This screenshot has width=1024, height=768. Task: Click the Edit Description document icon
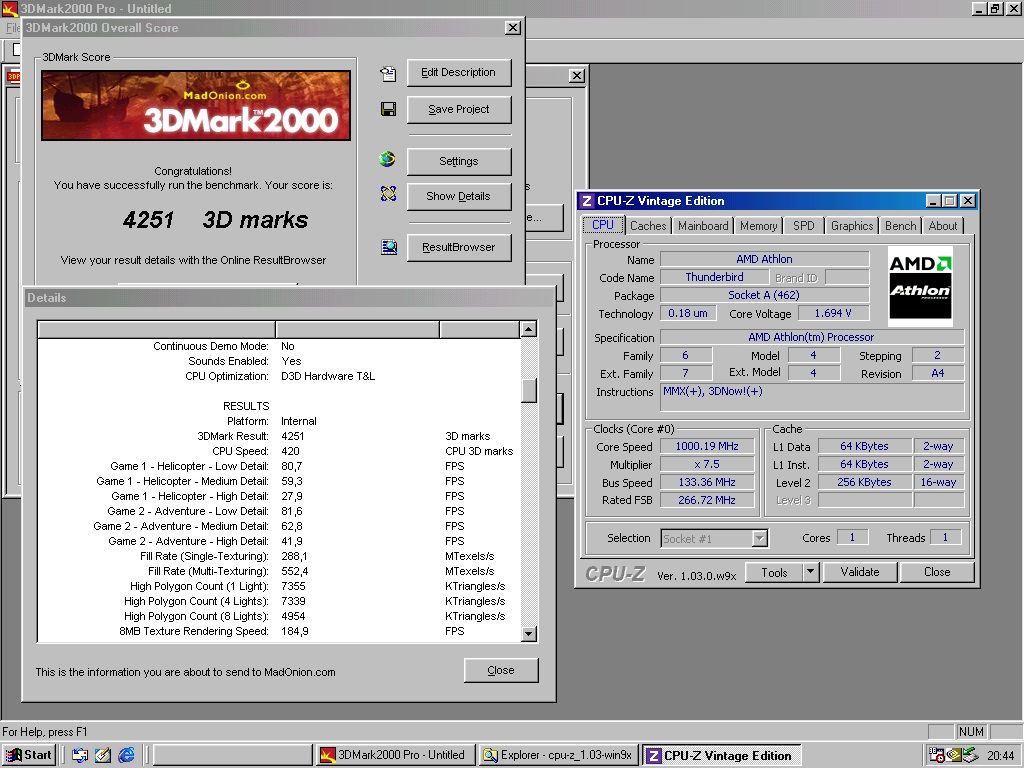tap(389, 73)
